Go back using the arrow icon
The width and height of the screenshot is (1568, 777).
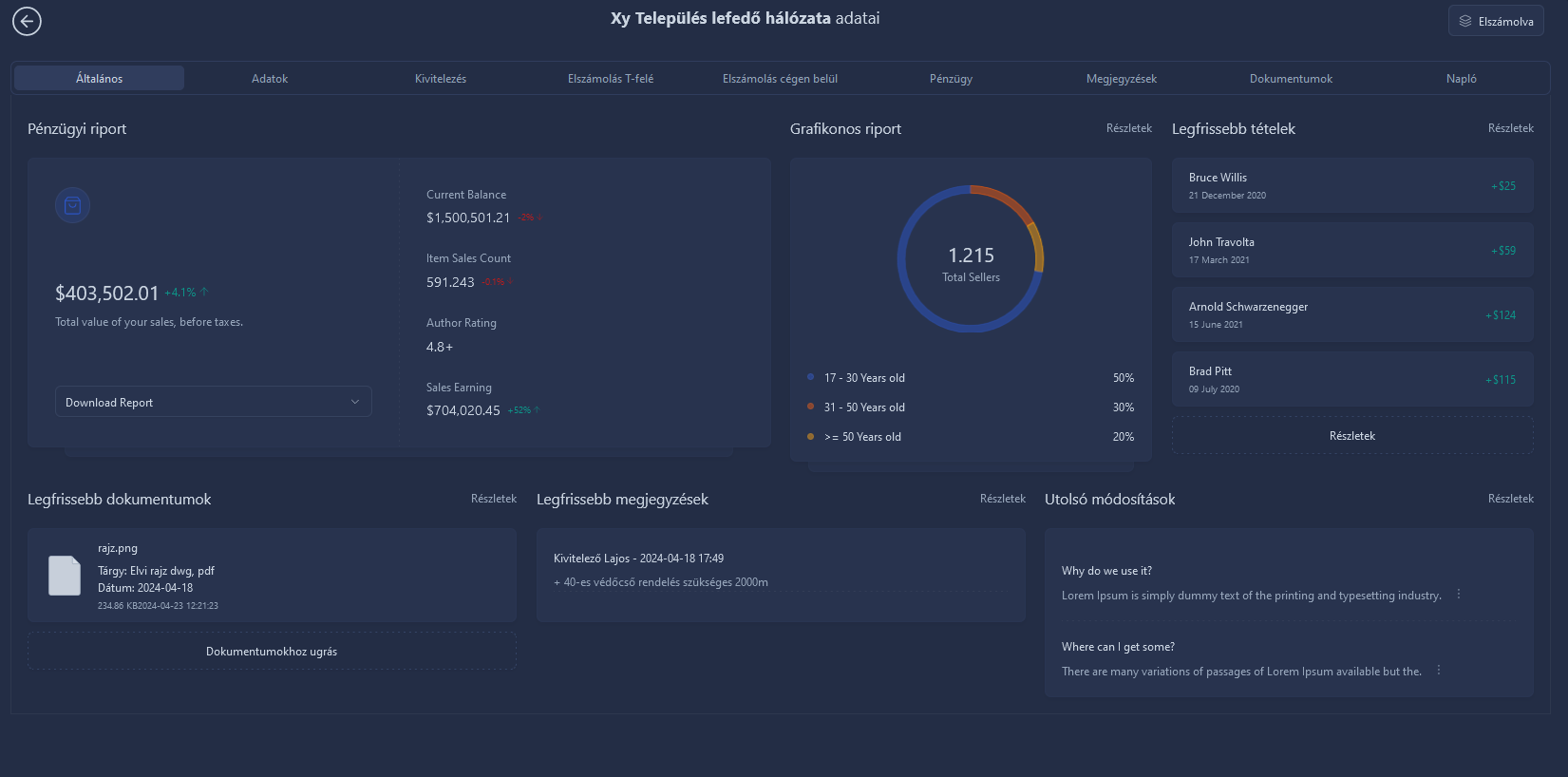click(x=27, y=21)
